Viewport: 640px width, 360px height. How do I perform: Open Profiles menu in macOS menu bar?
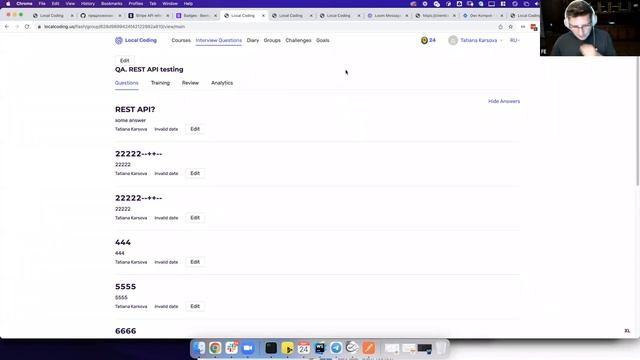pos(136,4)
